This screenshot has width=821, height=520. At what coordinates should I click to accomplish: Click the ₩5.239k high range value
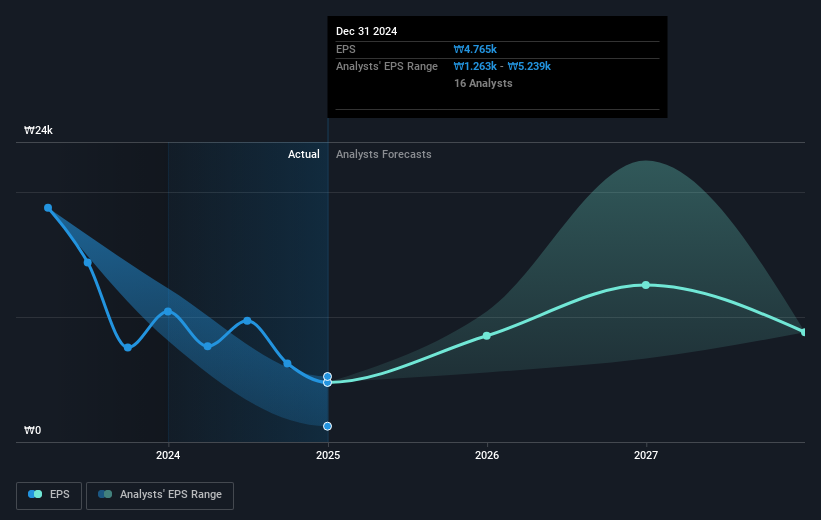tap(529, 67)
